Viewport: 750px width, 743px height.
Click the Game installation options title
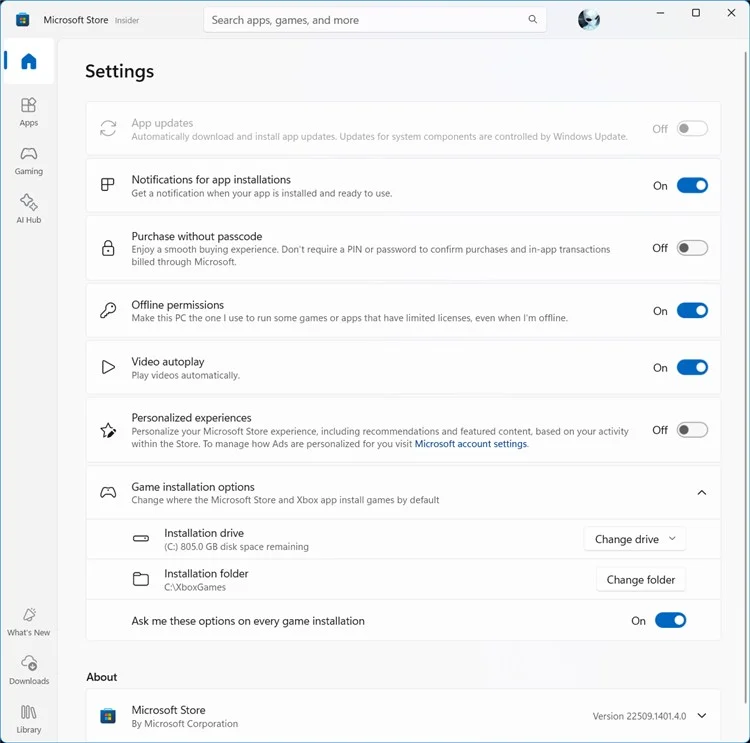(193, 487)
